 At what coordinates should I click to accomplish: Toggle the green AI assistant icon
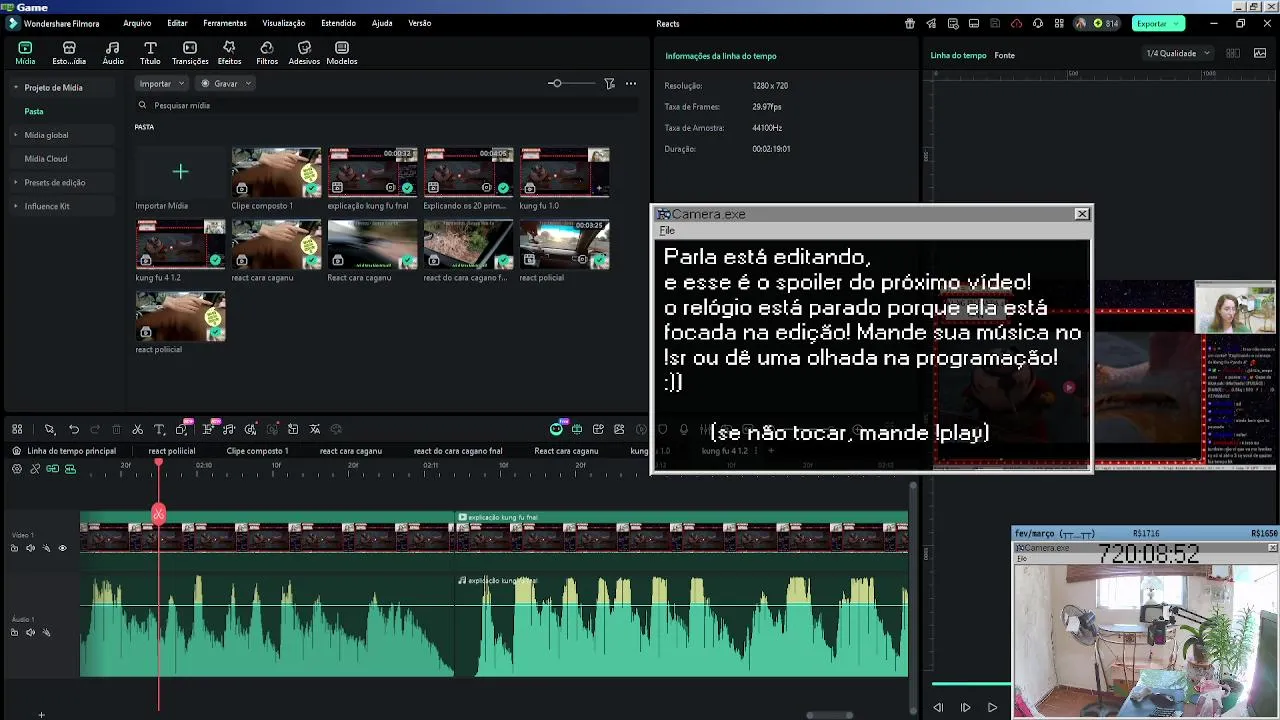point(556,429)
